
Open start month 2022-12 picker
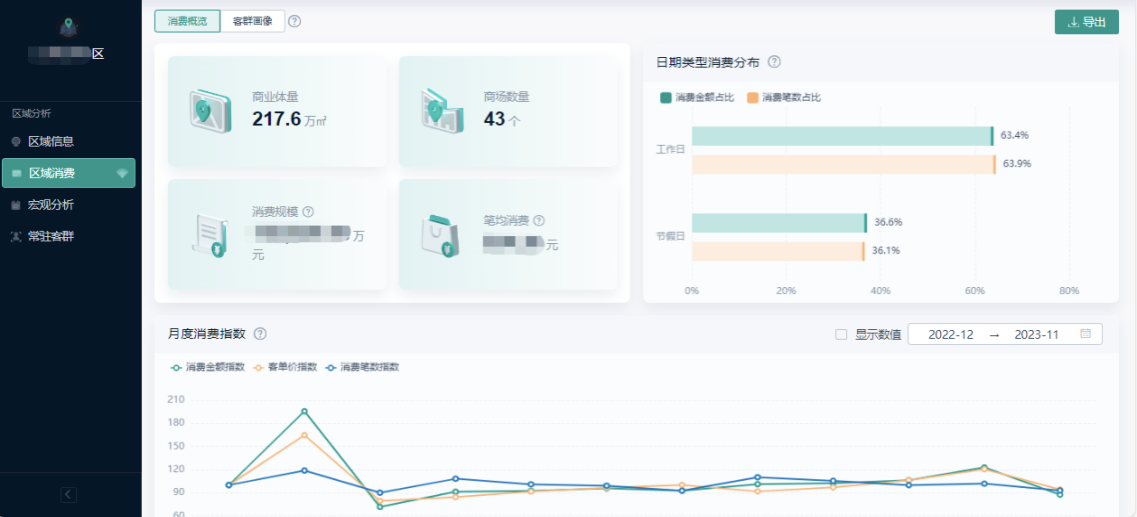pyautogui.click(x=950, y=335)
